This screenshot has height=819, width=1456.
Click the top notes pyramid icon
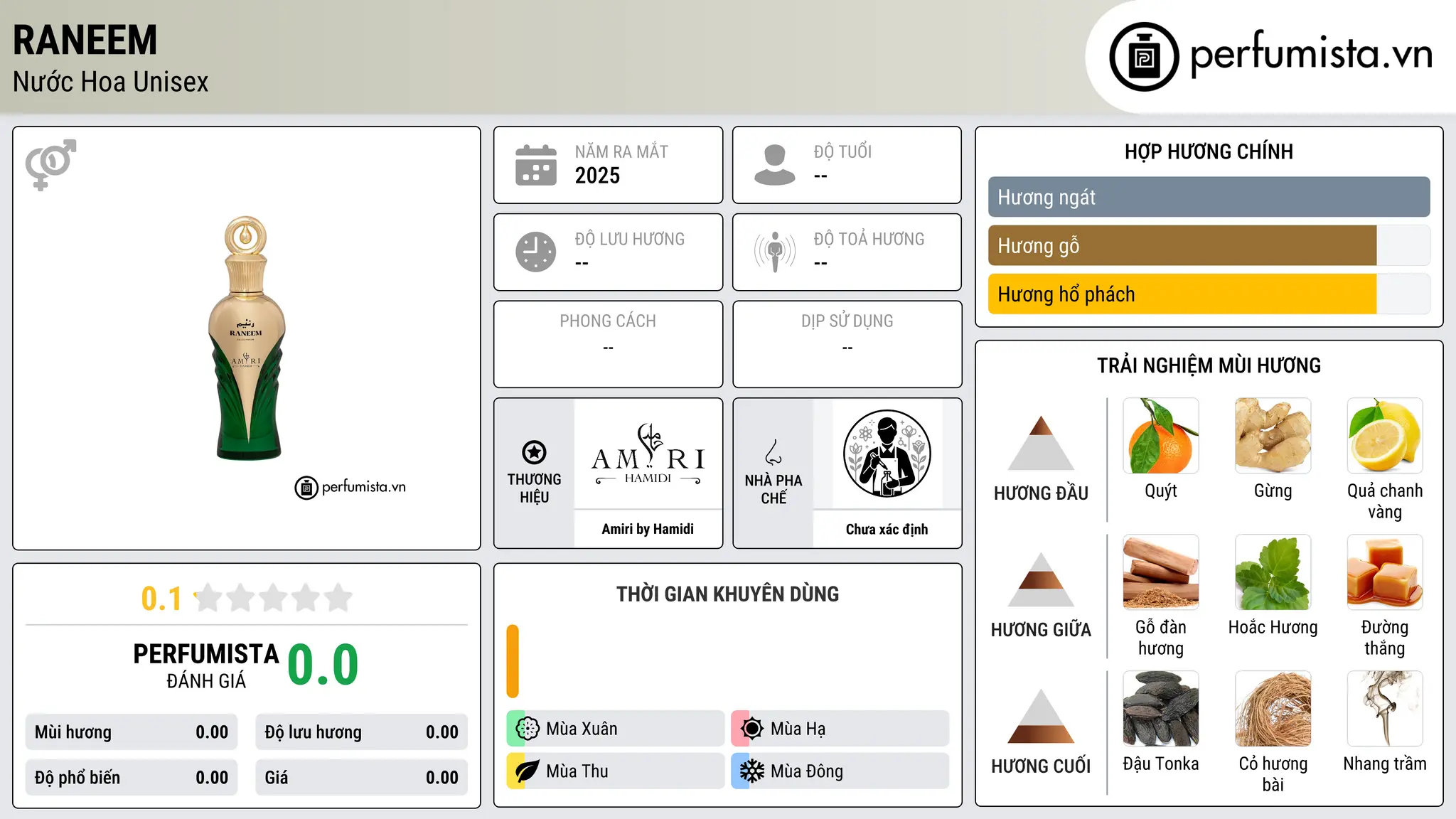tap(1041, 442)
